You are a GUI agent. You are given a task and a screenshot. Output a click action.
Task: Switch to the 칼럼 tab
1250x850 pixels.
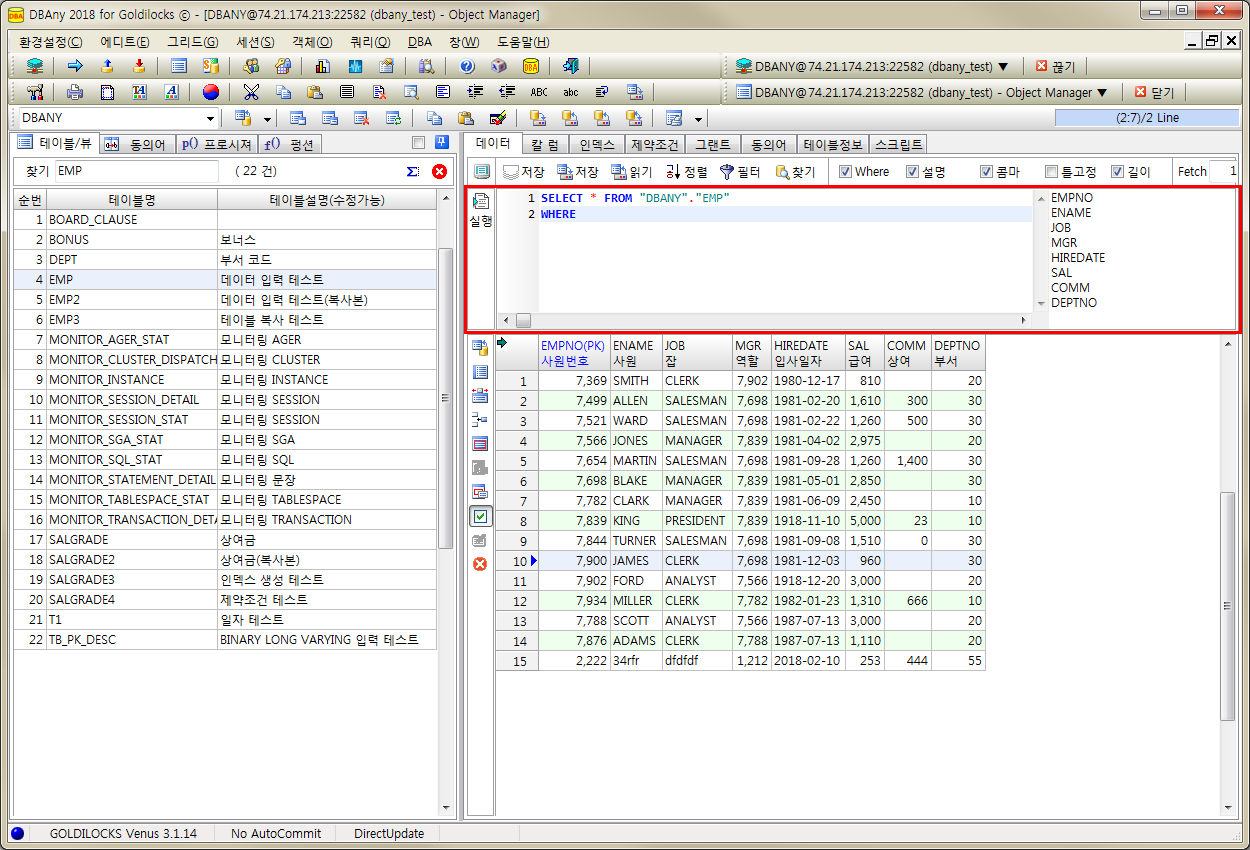(545, 144)
